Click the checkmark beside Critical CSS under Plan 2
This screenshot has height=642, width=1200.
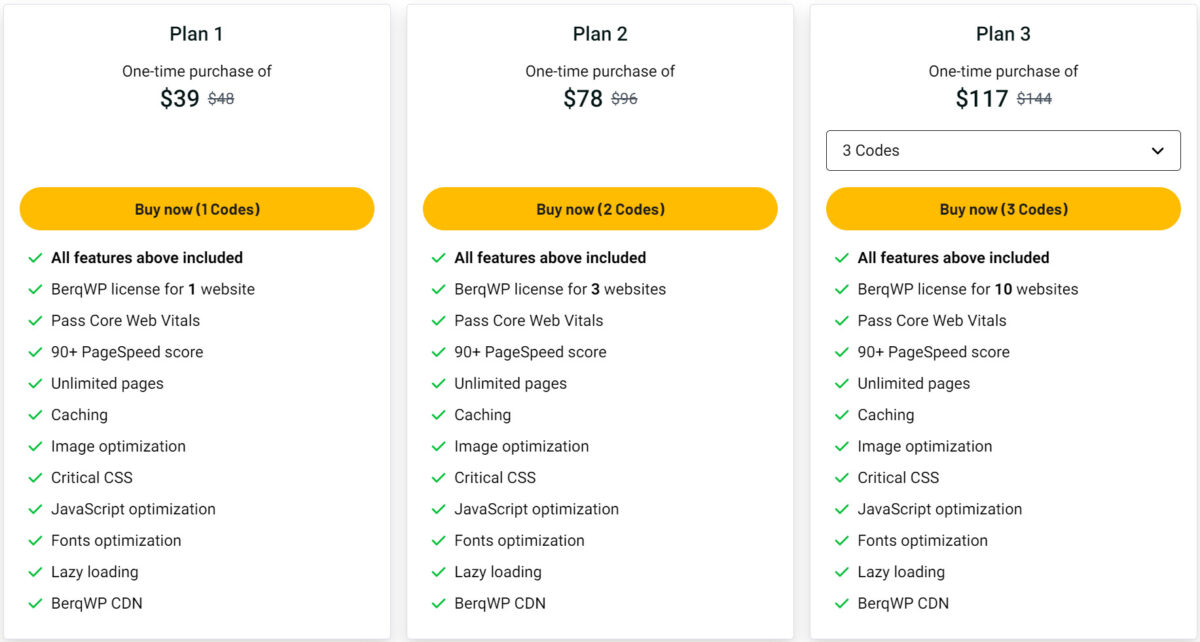click(439, 477)
